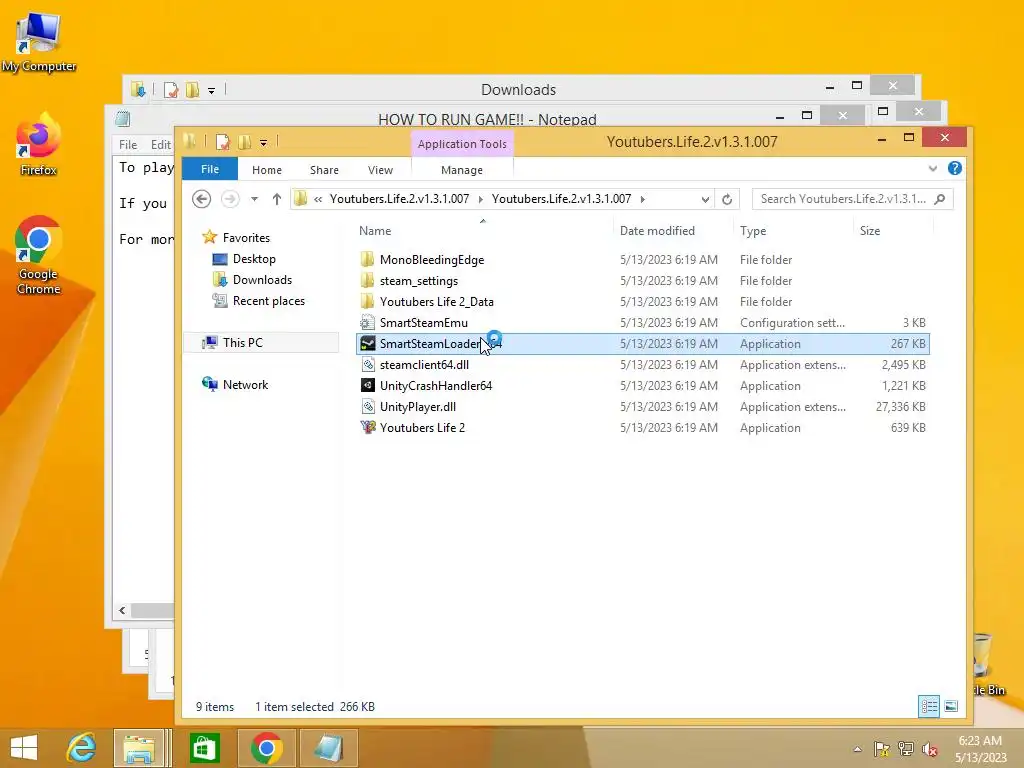This screenshot has width=1024, height=768.
Task: Refresh the current folder view
Action: 727,199
